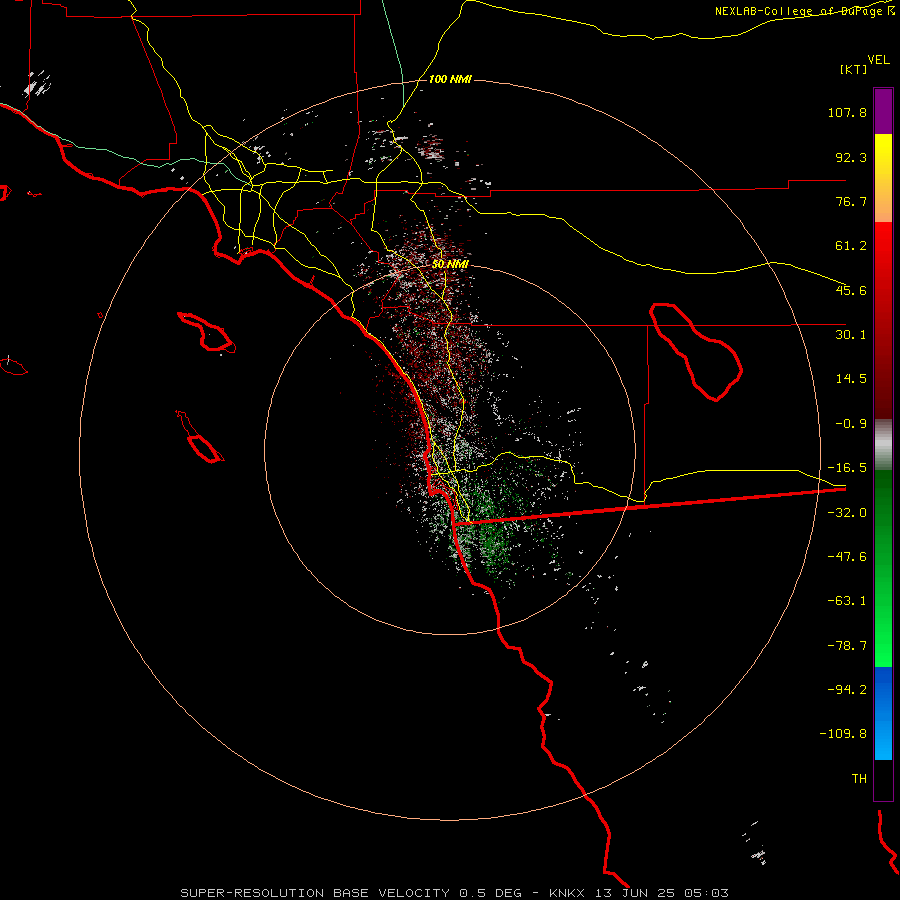Click the Santa Catalina Island outline
The width and height of the screenshot is (900, 900).
(206, 332)
